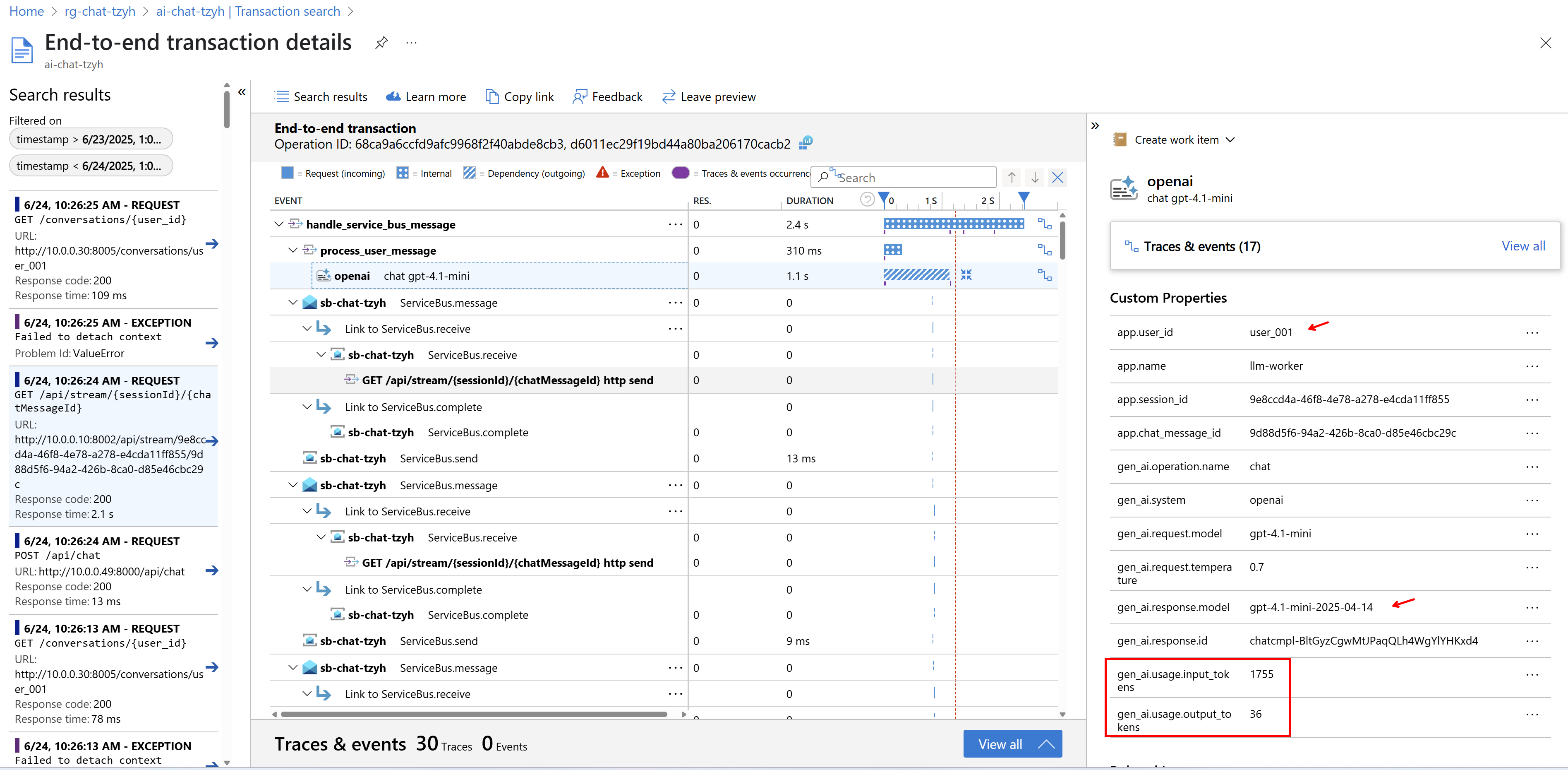The image size is (1568, 770).
Task: Open ellipsis menu for app.name property
Action: [x=1532, y=366]
